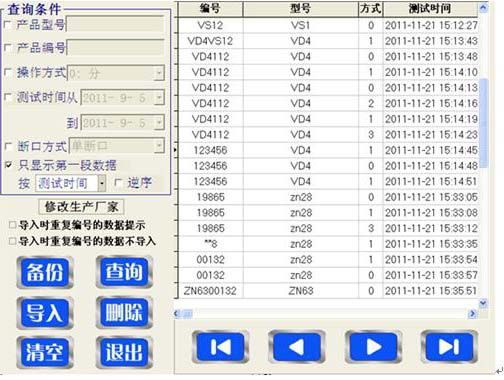The image size is (504, 380).
Task: Jump to first record with skip-back button
Action: [220, 347]
